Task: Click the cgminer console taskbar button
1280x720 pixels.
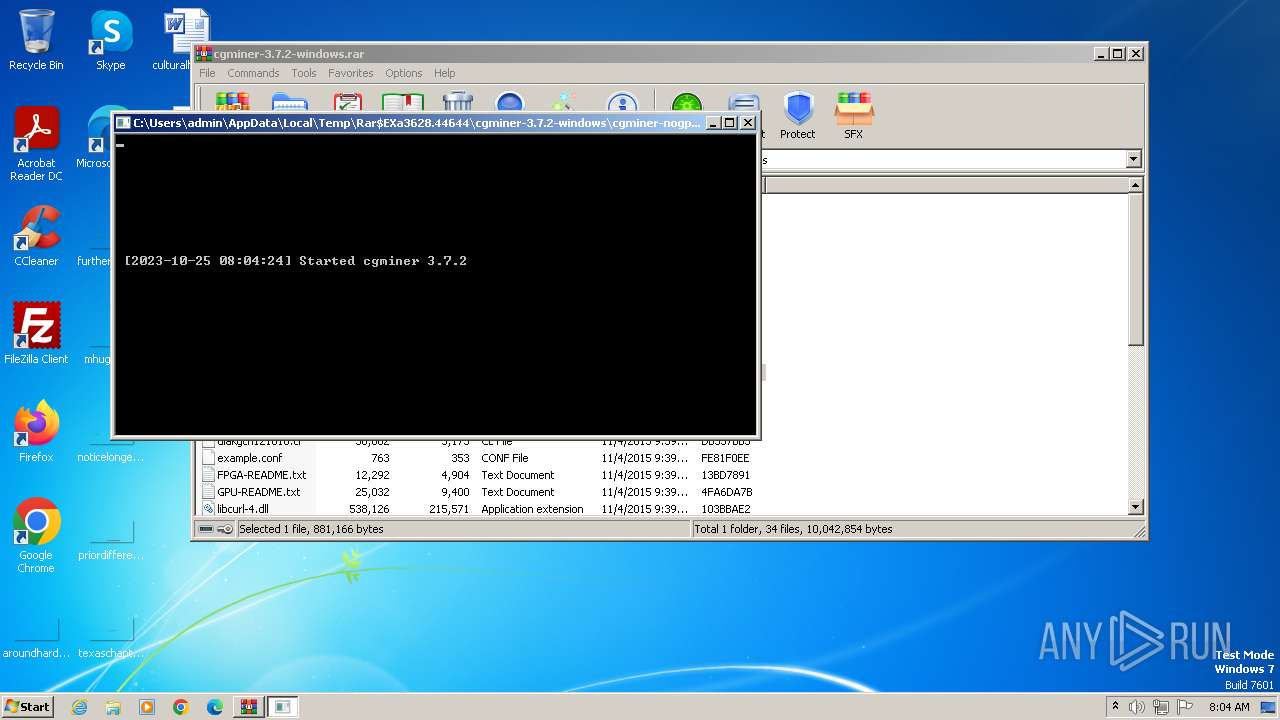Action: [x=283, y=707]
